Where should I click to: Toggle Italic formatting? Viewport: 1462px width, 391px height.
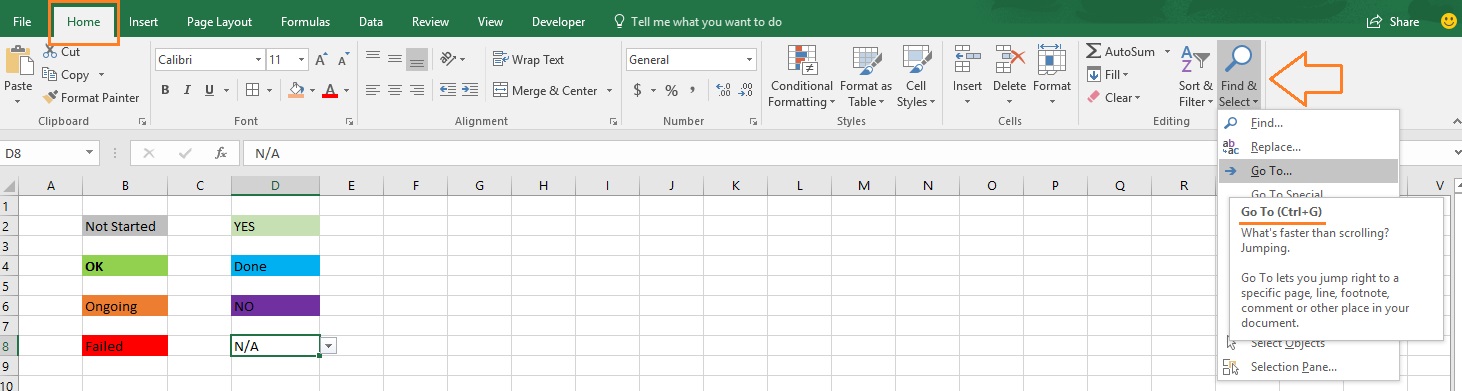click(188, 91)
